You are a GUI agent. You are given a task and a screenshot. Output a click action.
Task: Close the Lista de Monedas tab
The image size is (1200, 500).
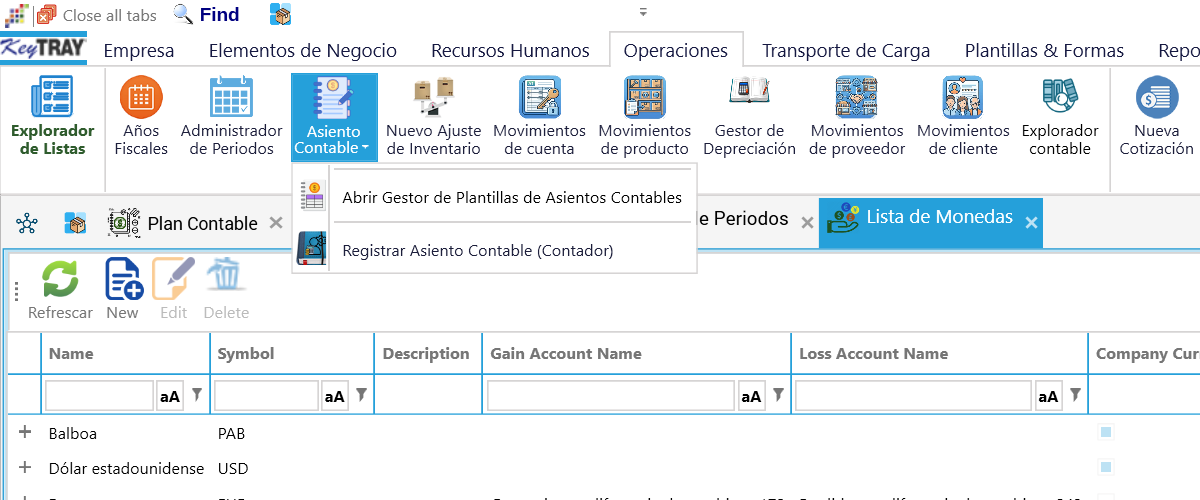click(x=1032, y=221)
